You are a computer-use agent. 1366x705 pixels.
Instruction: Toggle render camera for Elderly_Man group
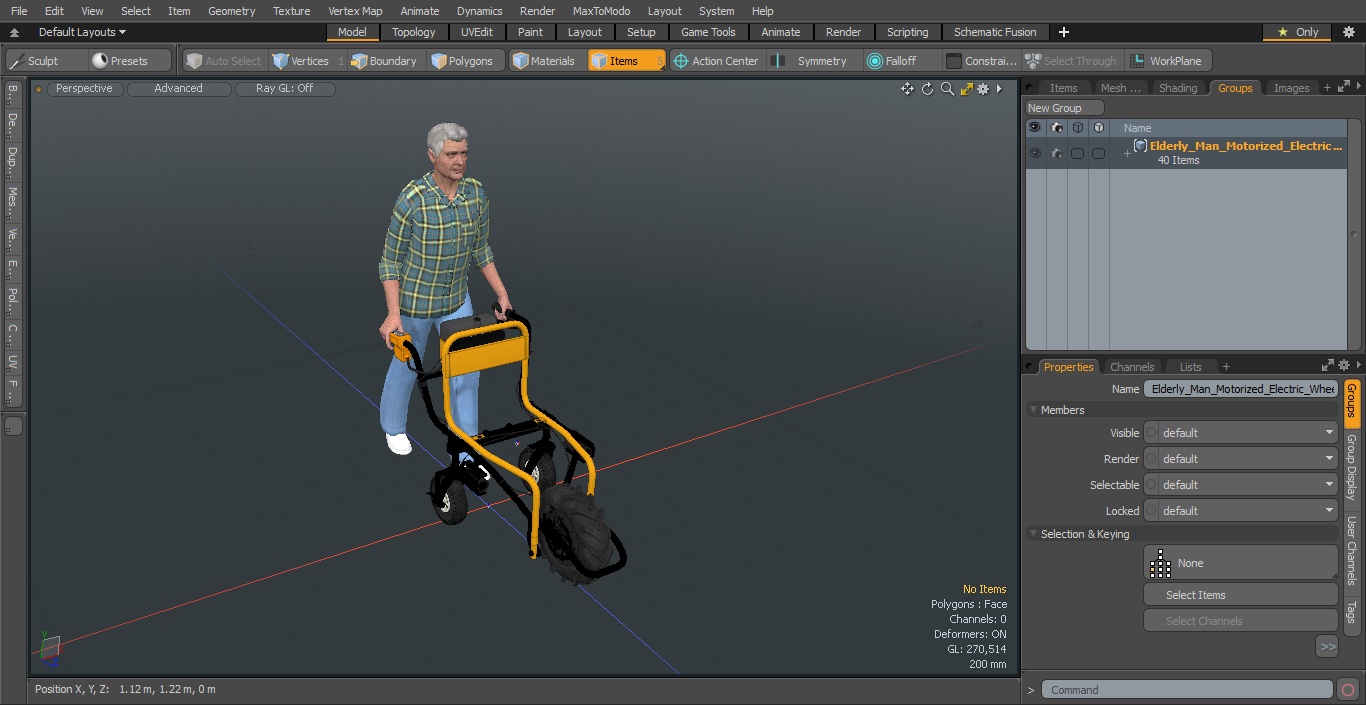coord(1057,153)
